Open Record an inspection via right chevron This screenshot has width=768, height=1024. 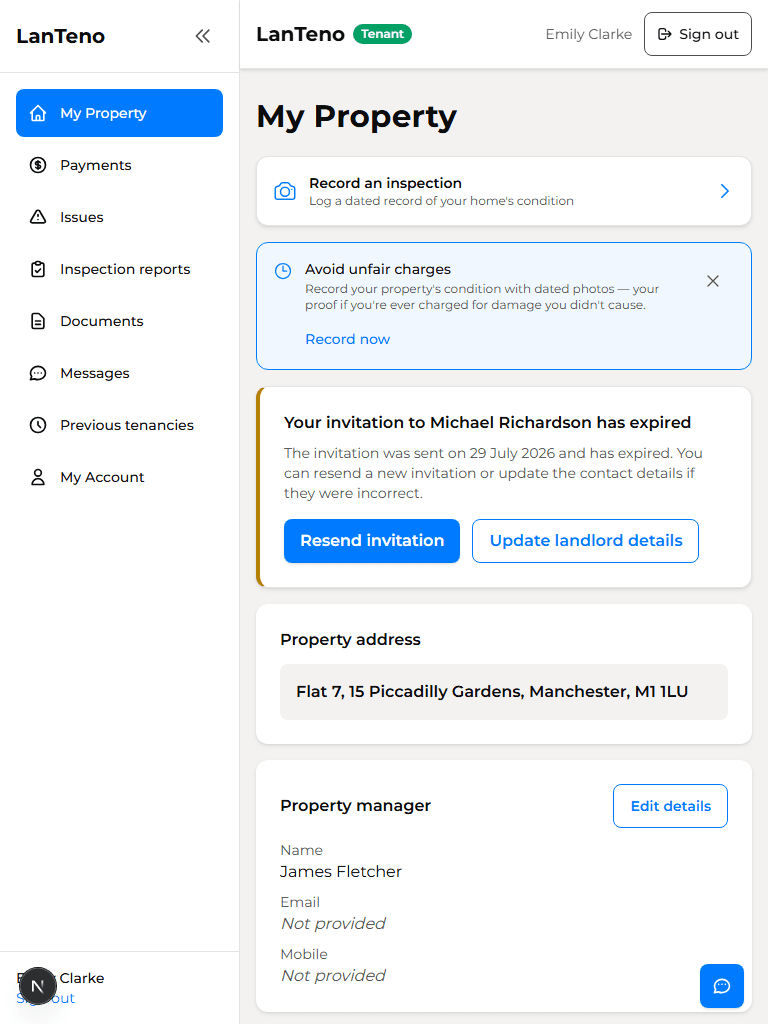tap(724, 191)
